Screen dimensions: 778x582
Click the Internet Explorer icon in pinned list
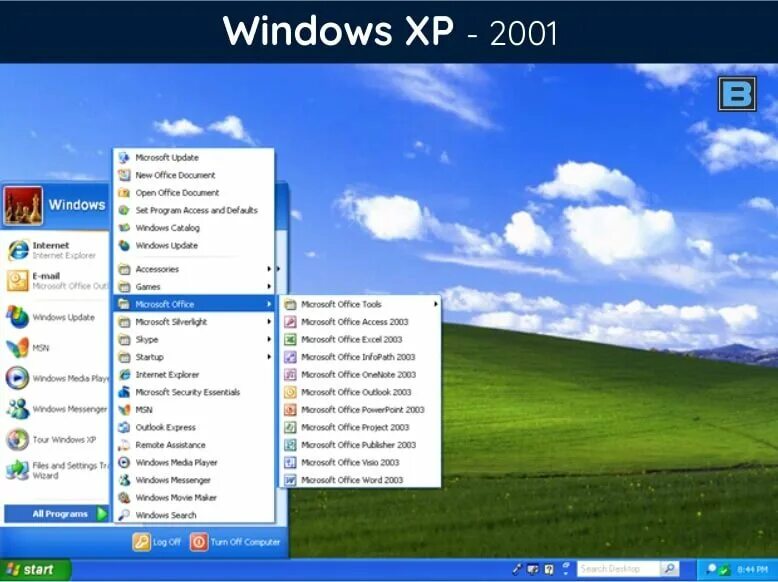18,250
